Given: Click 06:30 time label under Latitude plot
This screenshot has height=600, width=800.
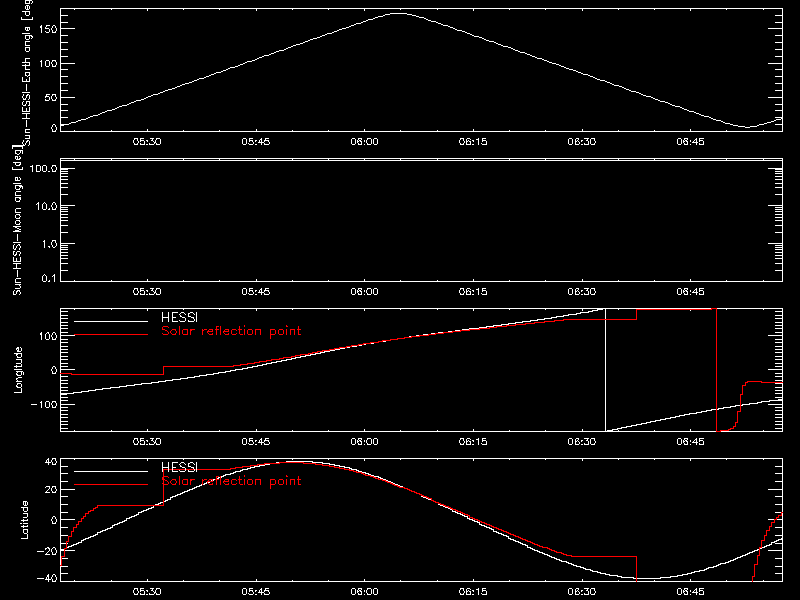Looking at the screenshot, I should pos(582,592).
